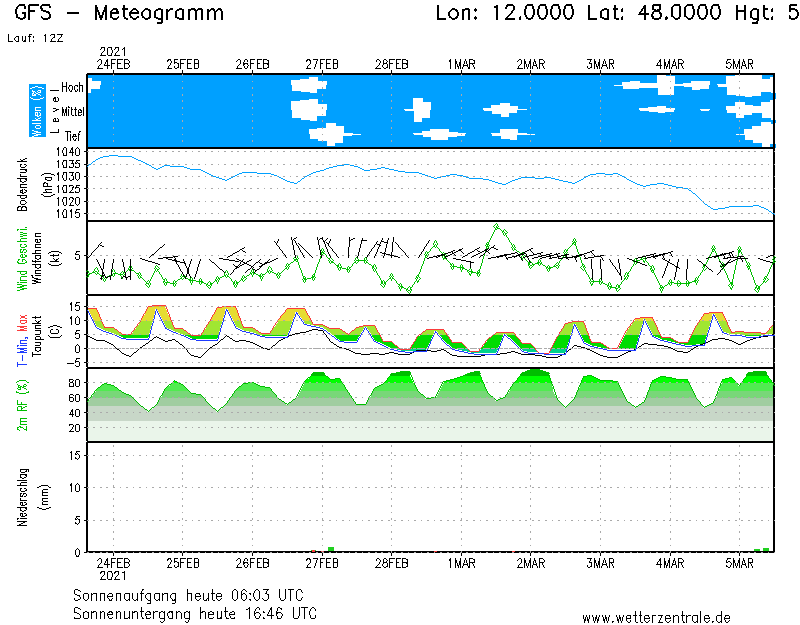Click the green Wind Geschwi. axis label
800x625 pixels.
click(22, 258)
